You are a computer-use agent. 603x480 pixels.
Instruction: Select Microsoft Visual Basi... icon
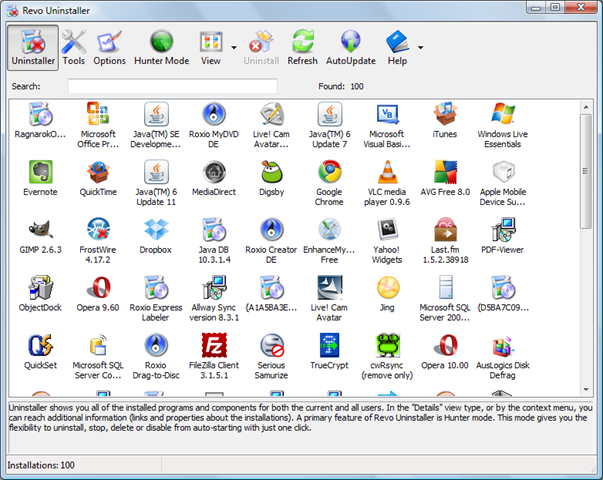387,114
